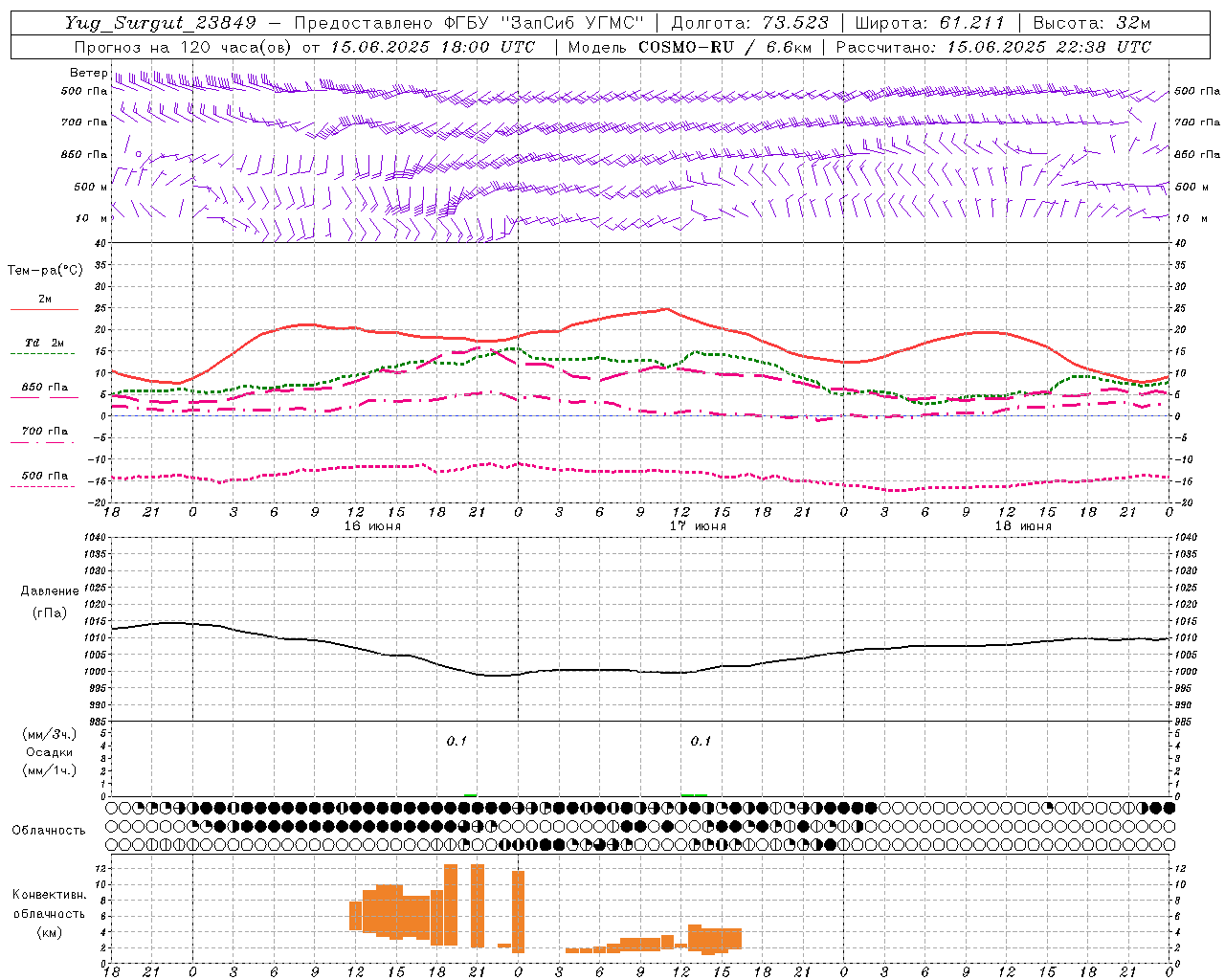Select the 'Широта: 61.211' value
Screen dimensions: 1225x980
pos(930,23)
